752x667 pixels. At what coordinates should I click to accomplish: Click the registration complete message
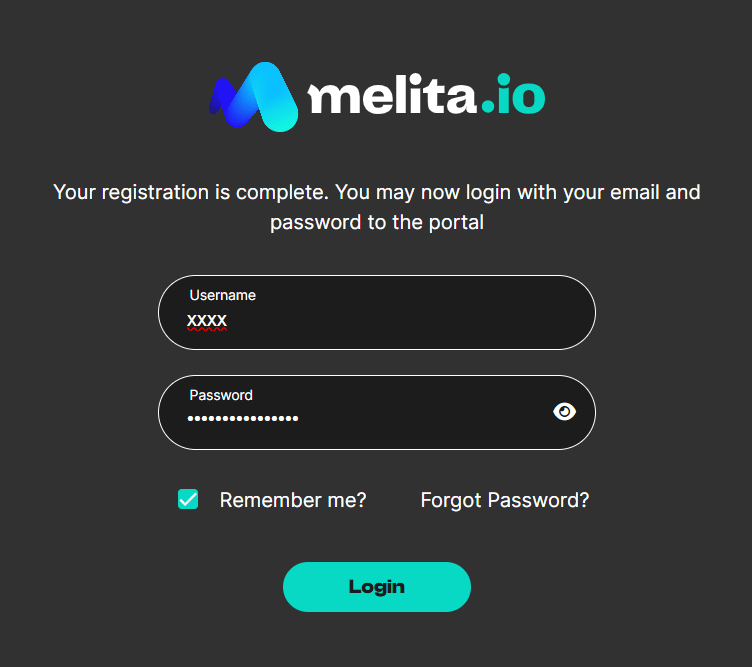click(x=377, y=192)
